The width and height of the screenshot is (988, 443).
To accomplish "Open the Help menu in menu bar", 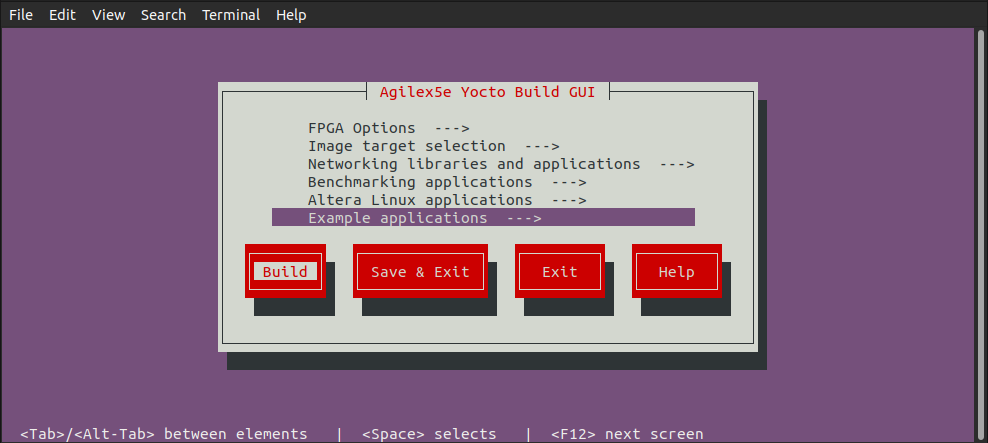I will coord(291,14).
